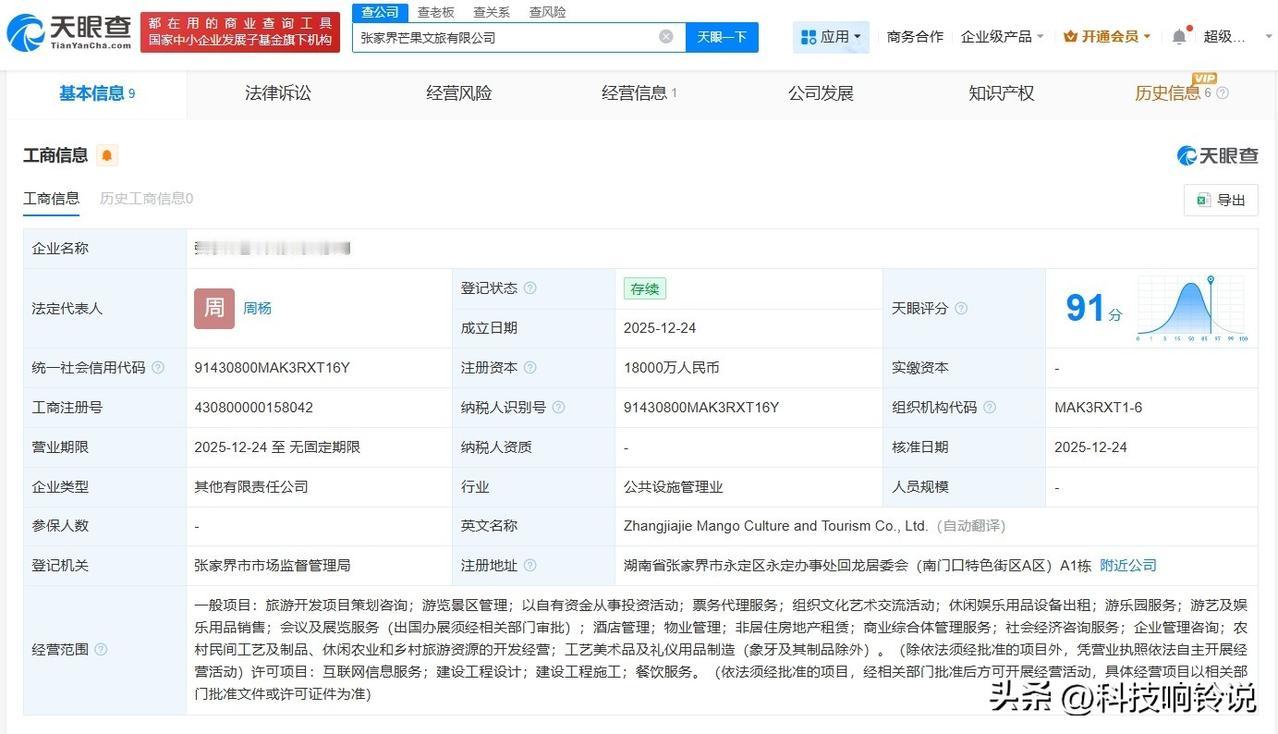Select the 工商信息 sub-tab
Viewport: 1278px width, 734px height.
click(52, 199)
